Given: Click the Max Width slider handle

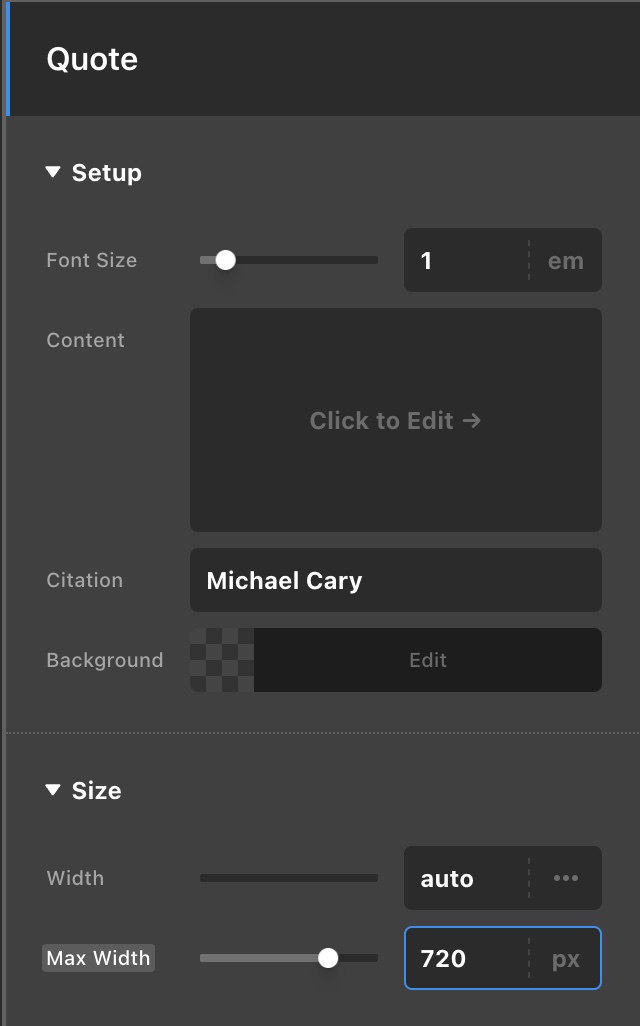Looking at the screenshot, I should pos(328,958).
